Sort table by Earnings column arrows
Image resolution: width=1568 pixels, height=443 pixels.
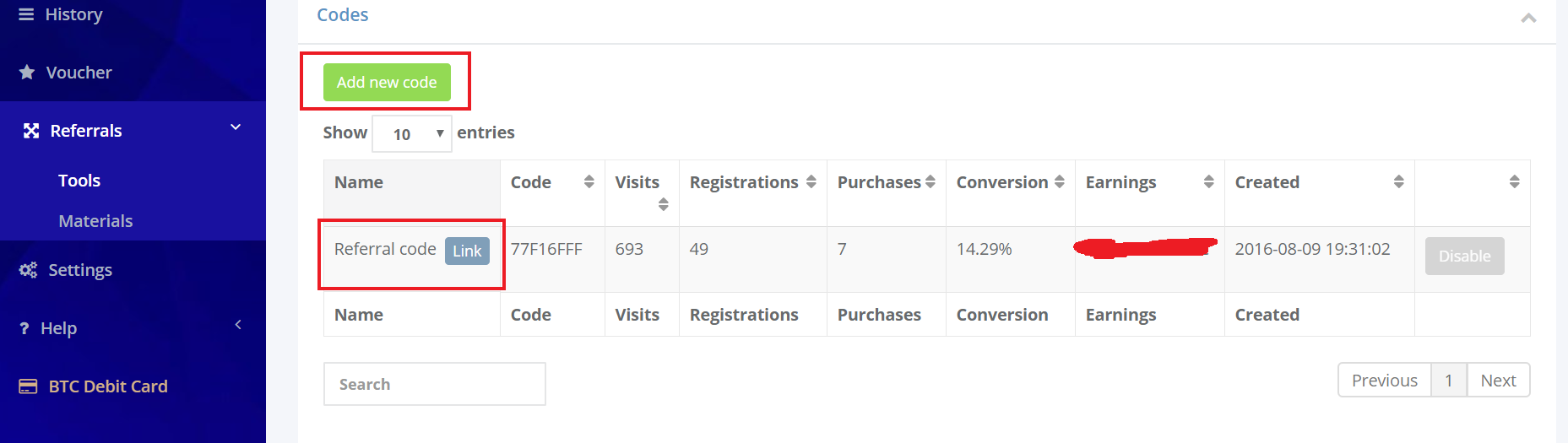click(x=1208, y=181)
